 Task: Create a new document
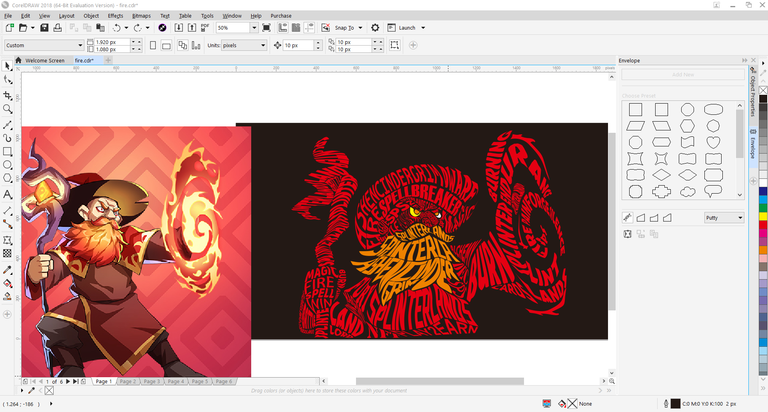(9, 28)
